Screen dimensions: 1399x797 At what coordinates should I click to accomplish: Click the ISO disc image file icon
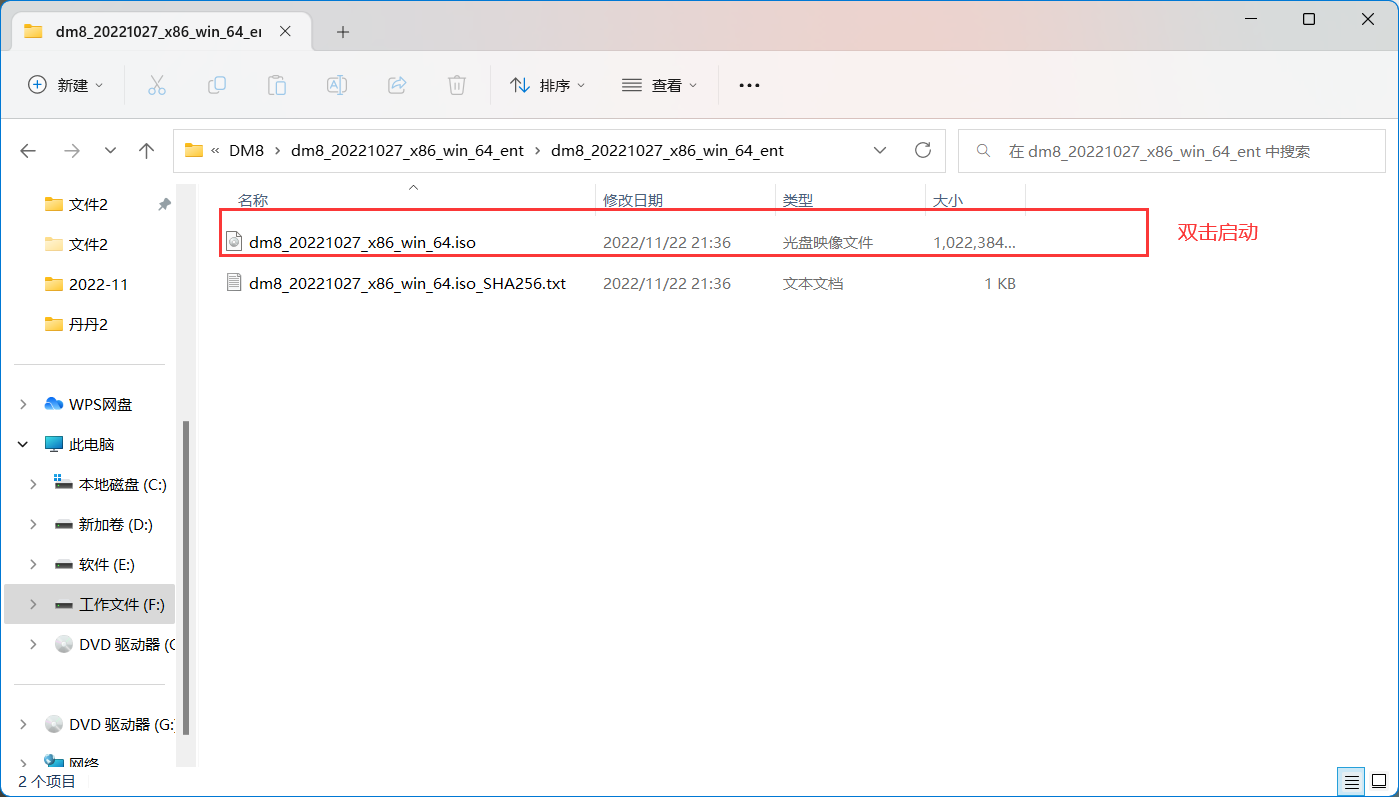pyautogui.click(x=234, y=242)
